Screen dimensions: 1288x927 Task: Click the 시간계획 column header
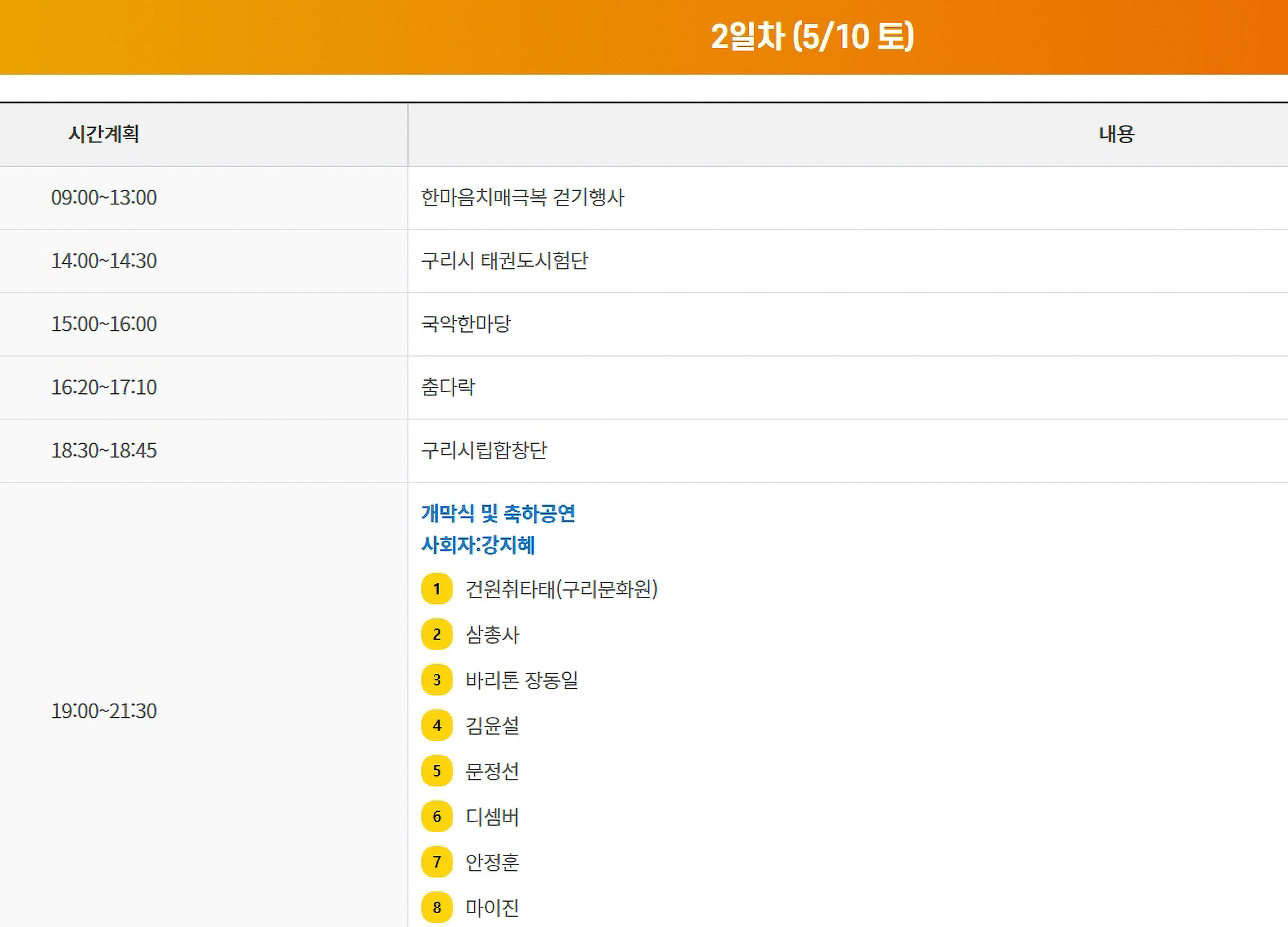tap(104, 134)
